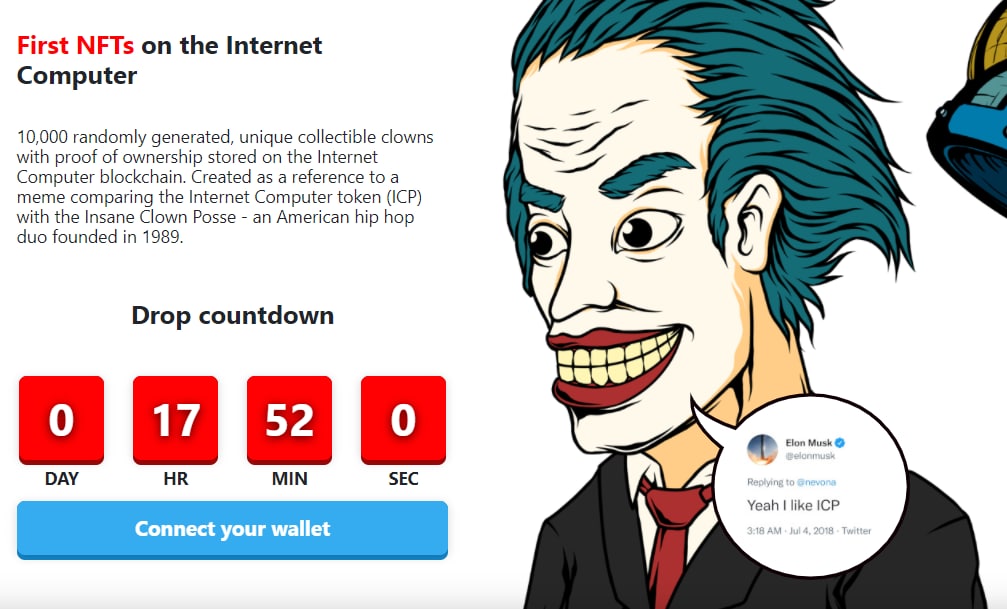1007x609 pixels.
Task: Click the clown's grinning mouth
Action: 613,365
